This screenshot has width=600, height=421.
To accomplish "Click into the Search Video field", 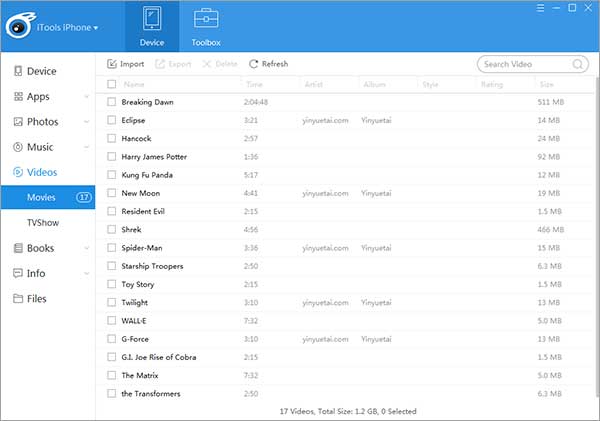I will click(x=525, y=64).
